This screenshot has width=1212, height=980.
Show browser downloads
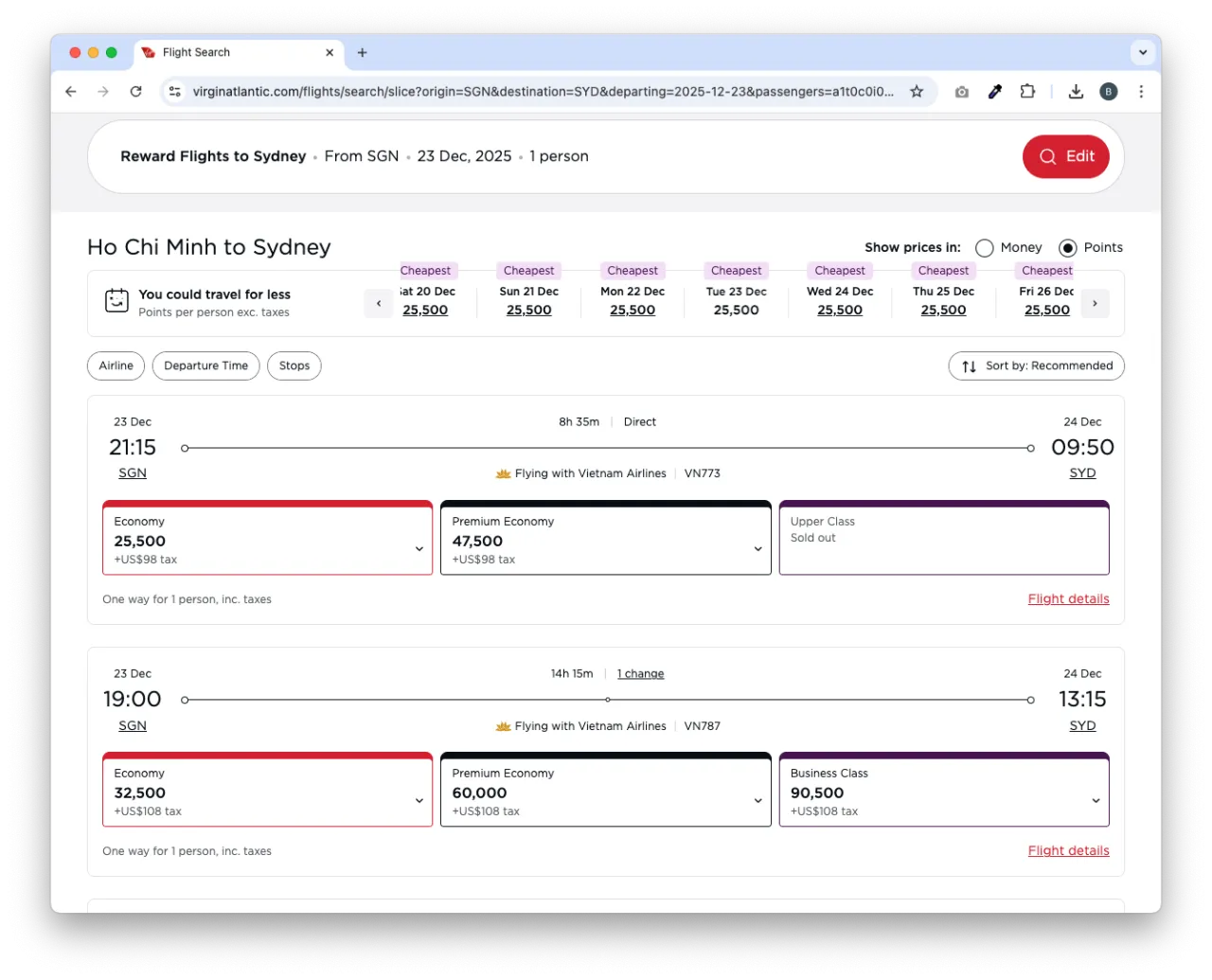1076,92
